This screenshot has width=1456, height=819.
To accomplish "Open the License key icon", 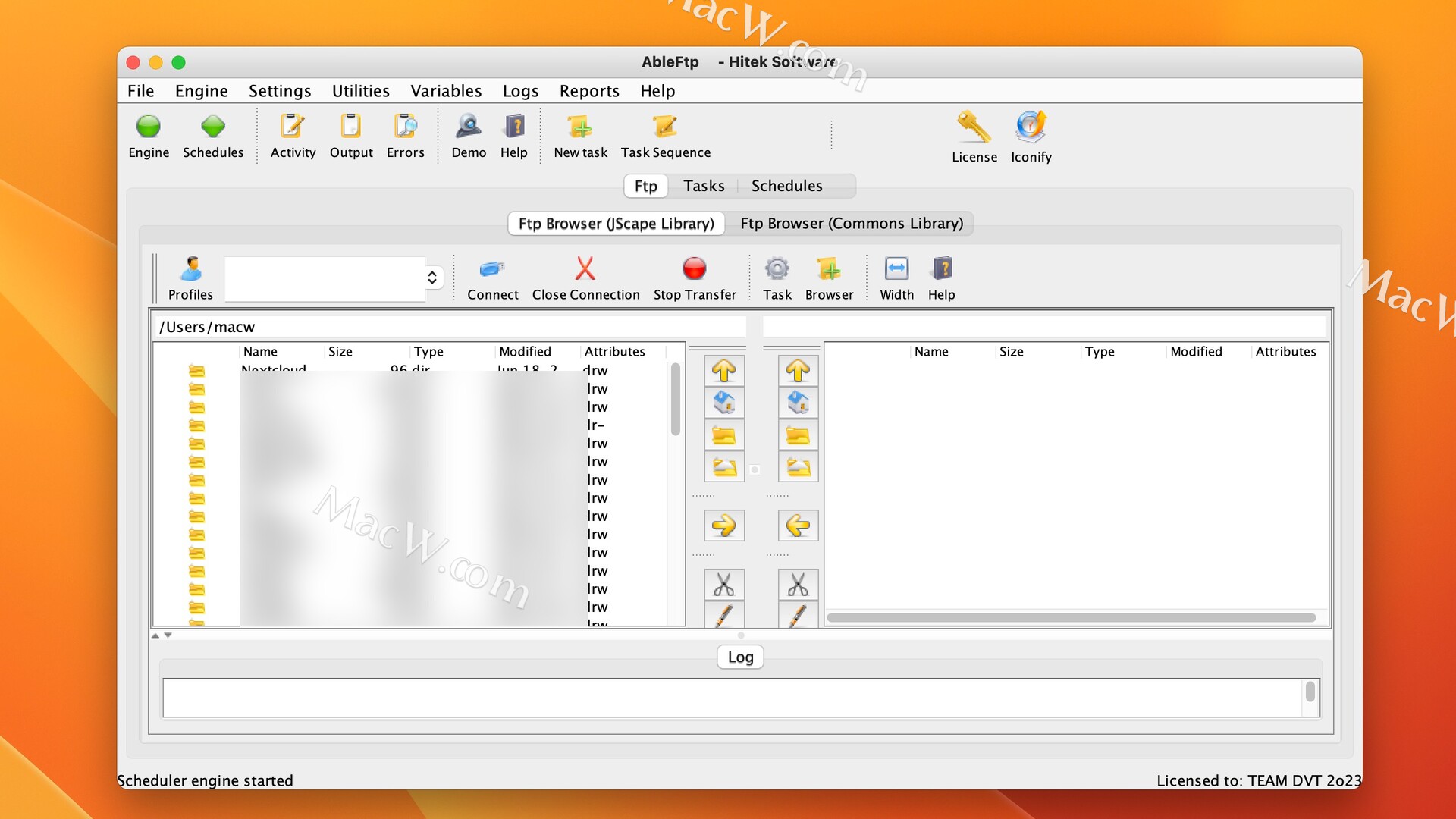I will tap(974, 127).
